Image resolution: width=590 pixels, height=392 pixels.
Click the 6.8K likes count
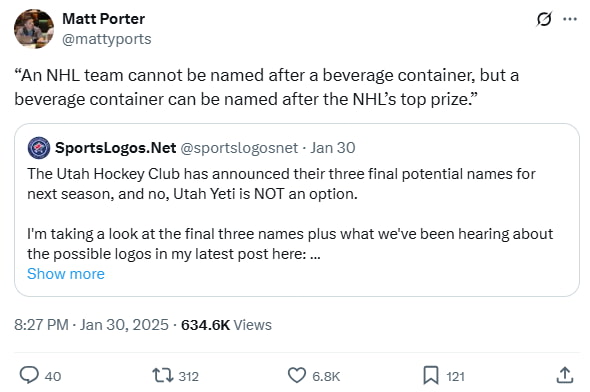pos(326,376)
